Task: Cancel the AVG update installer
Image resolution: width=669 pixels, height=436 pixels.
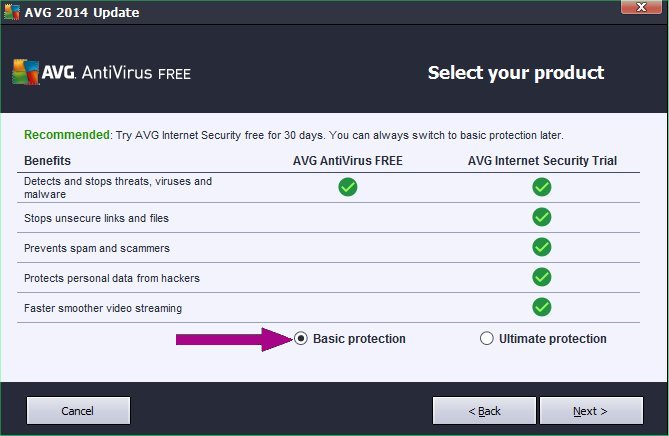Action: tap(78, 411)
